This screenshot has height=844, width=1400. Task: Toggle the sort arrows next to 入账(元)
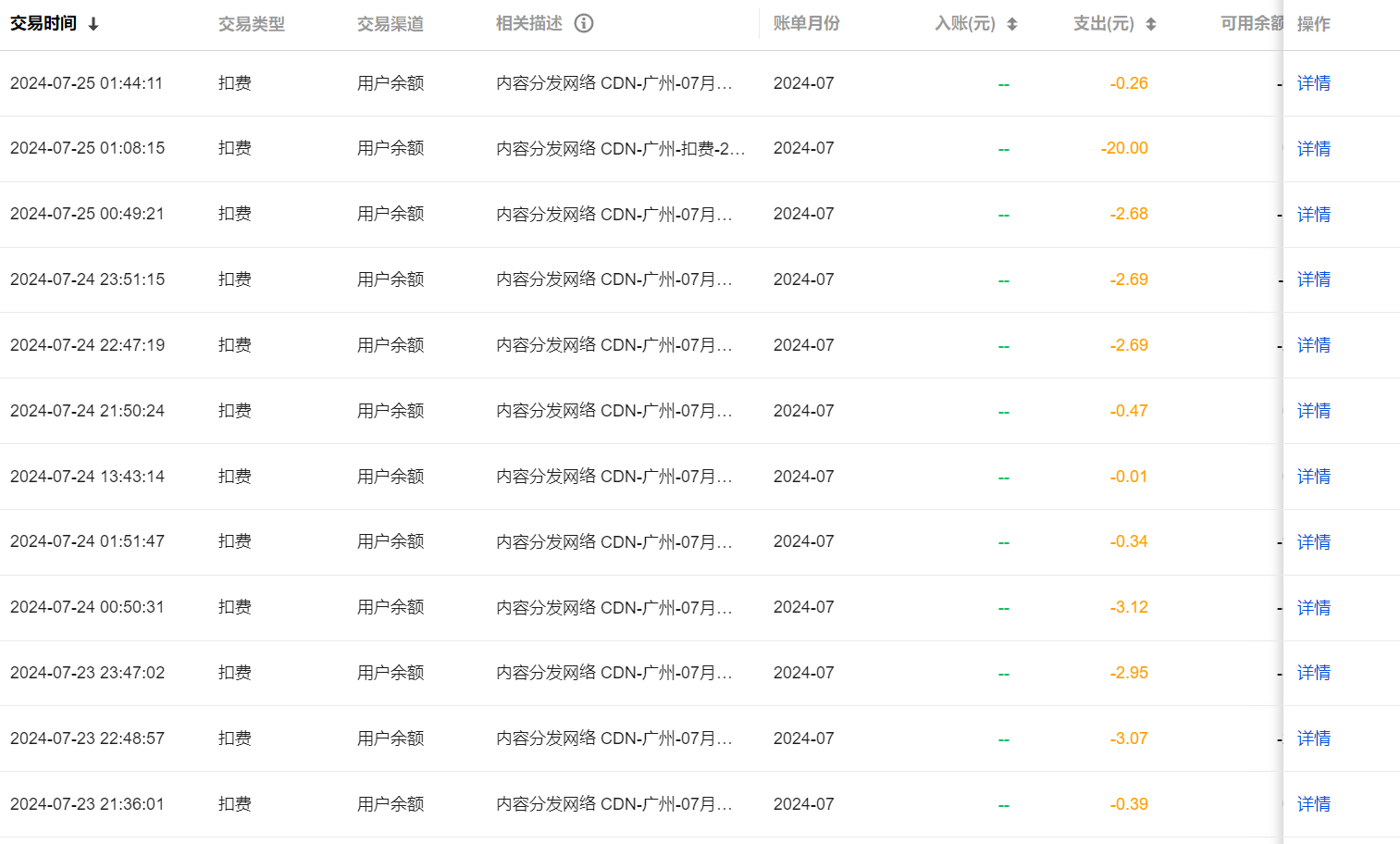pyautogui.click(x=1012, y=24)
